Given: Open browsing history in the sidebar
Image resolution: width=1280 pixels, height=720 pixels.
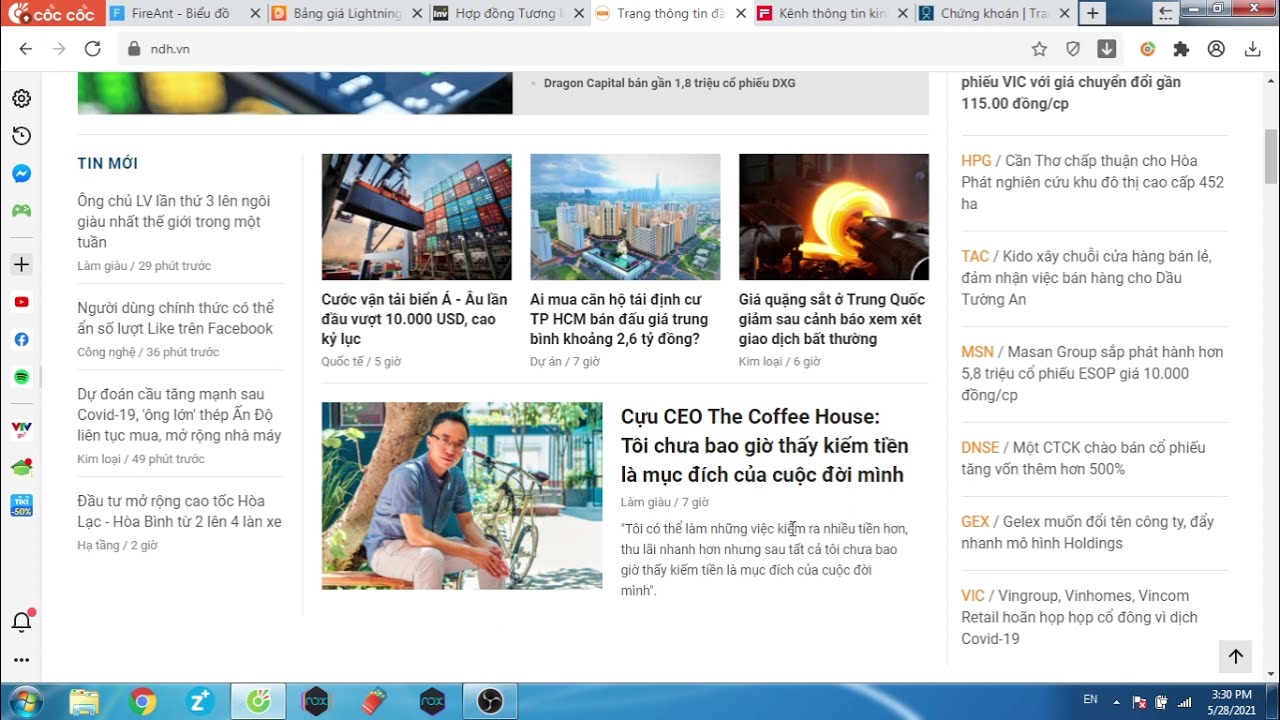Looking at the screenshot, I should pos(21,136).
